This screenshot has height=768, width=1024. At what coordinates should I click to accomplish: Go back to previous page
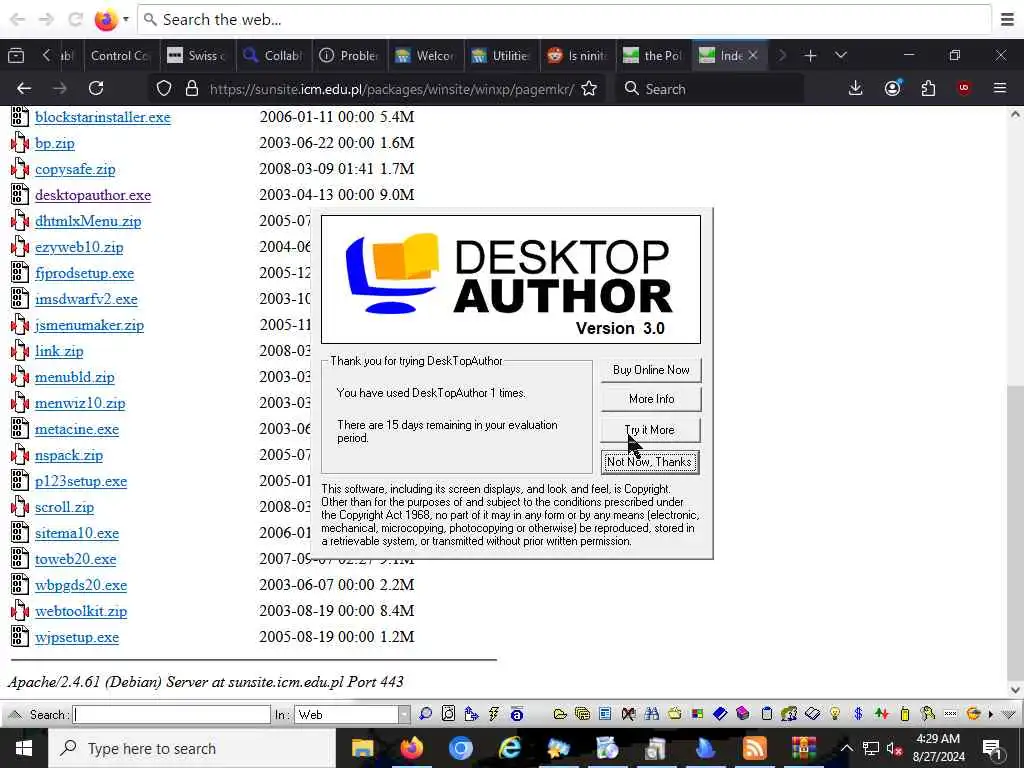(24, 88)
